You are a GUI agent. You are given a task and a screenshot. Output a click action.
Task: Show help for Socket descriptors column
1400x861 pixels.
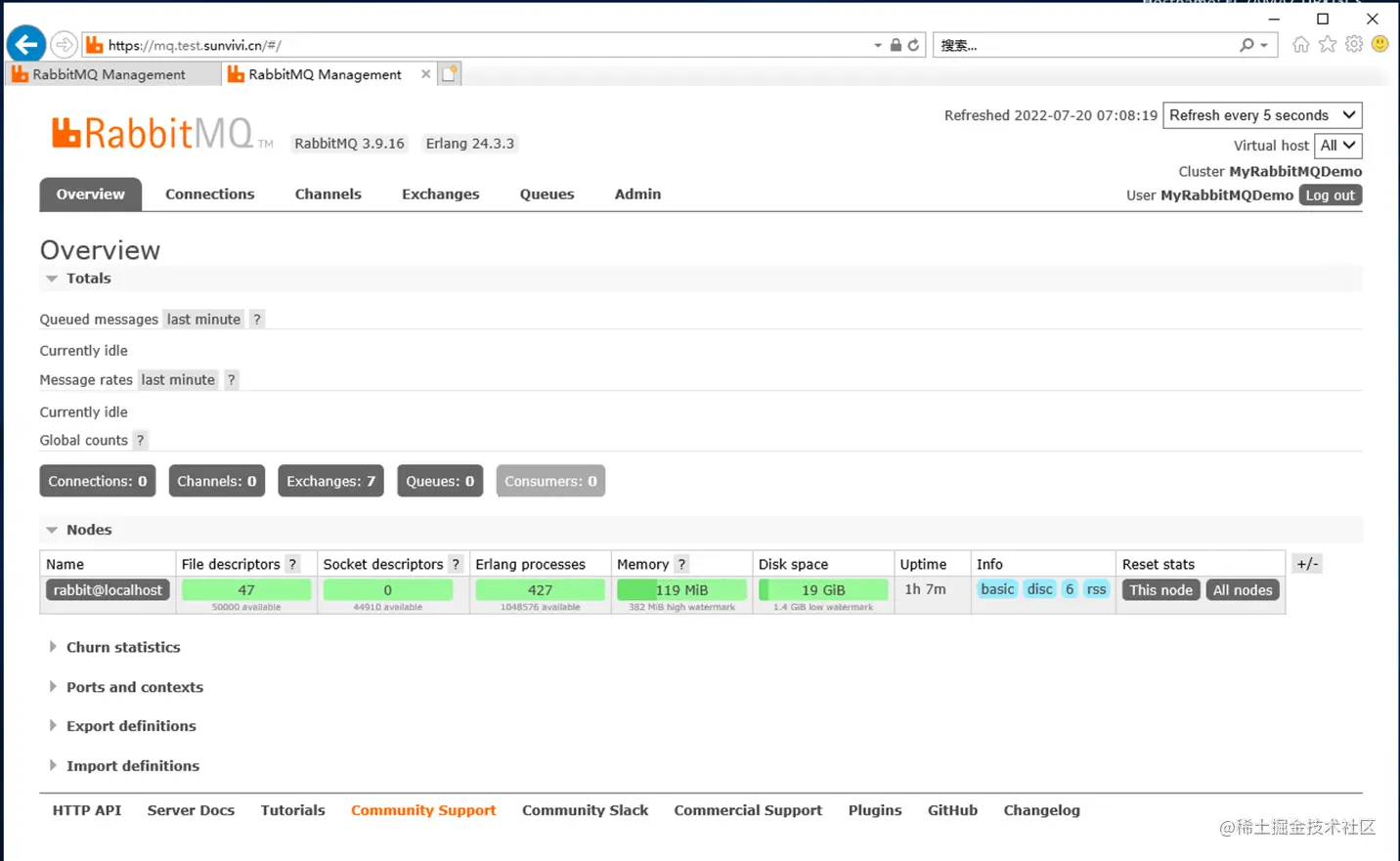[x=456, y=565]
